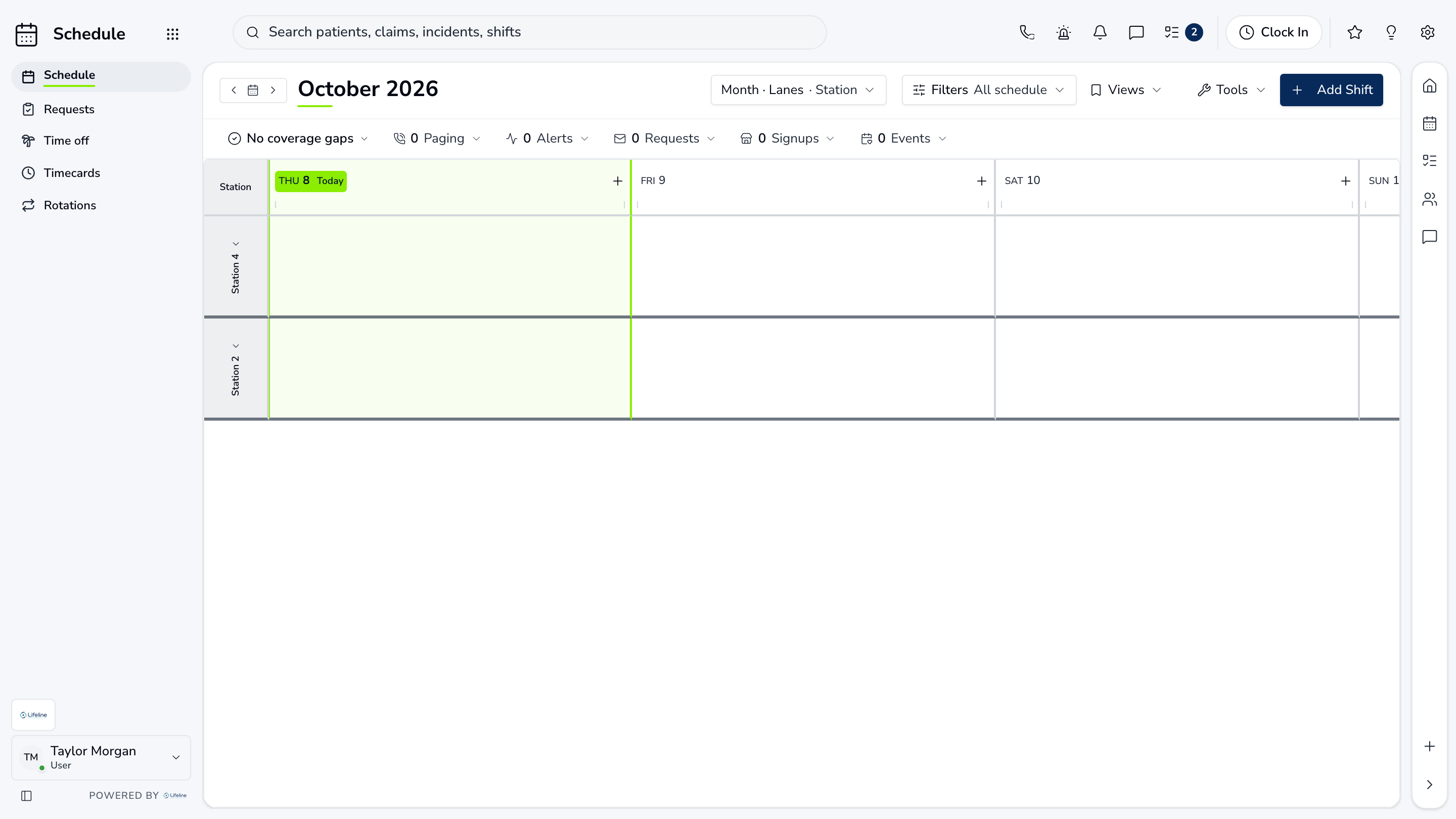The width and height of the screenshot is (1456, 819).
Task: Expand the 0 Requests status dropdown
Action: [x=665, y=139]
